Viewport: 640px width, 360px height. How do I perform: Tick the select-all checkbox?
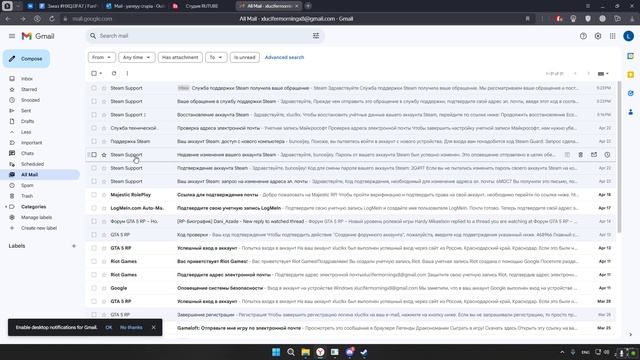tap(94, 73)
